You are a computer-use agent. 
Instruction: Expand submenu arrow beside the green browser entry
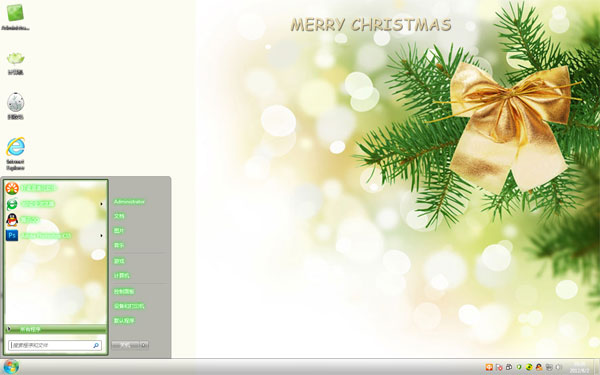101,204
